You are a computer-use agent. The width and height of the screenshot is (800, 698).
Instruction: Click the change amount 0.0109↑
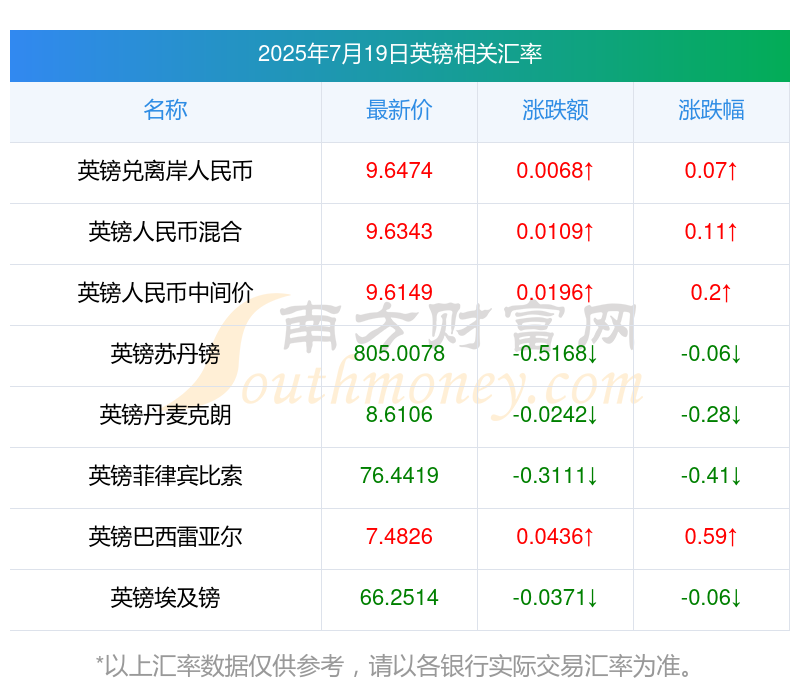(x=555, y=232)
